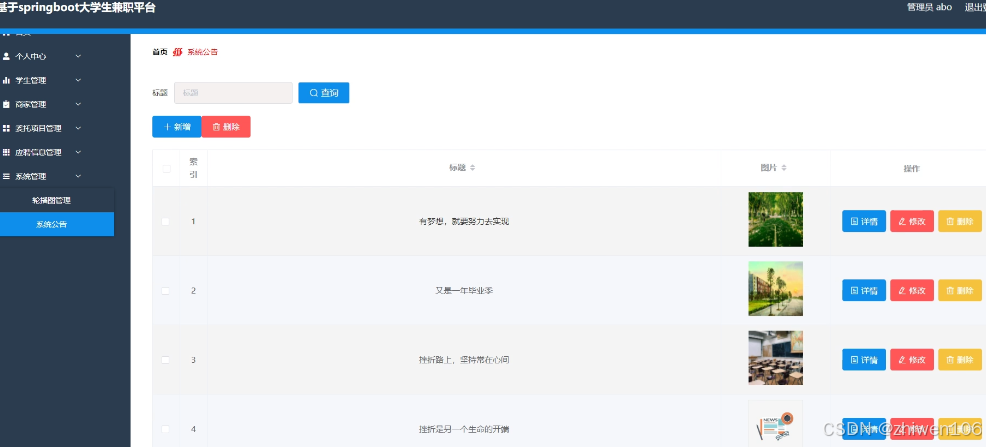986x447 pixels.
Task: Expand the 商家管理 menu chevron
Action: (78, 104)
